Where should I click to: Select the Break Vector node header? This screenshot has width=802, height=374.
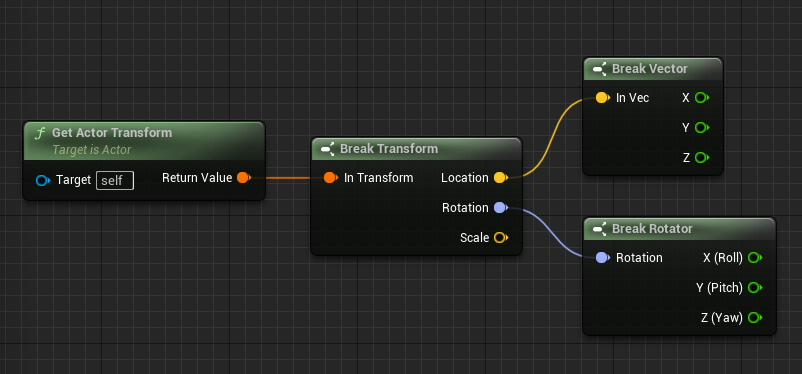click(653, 69)
